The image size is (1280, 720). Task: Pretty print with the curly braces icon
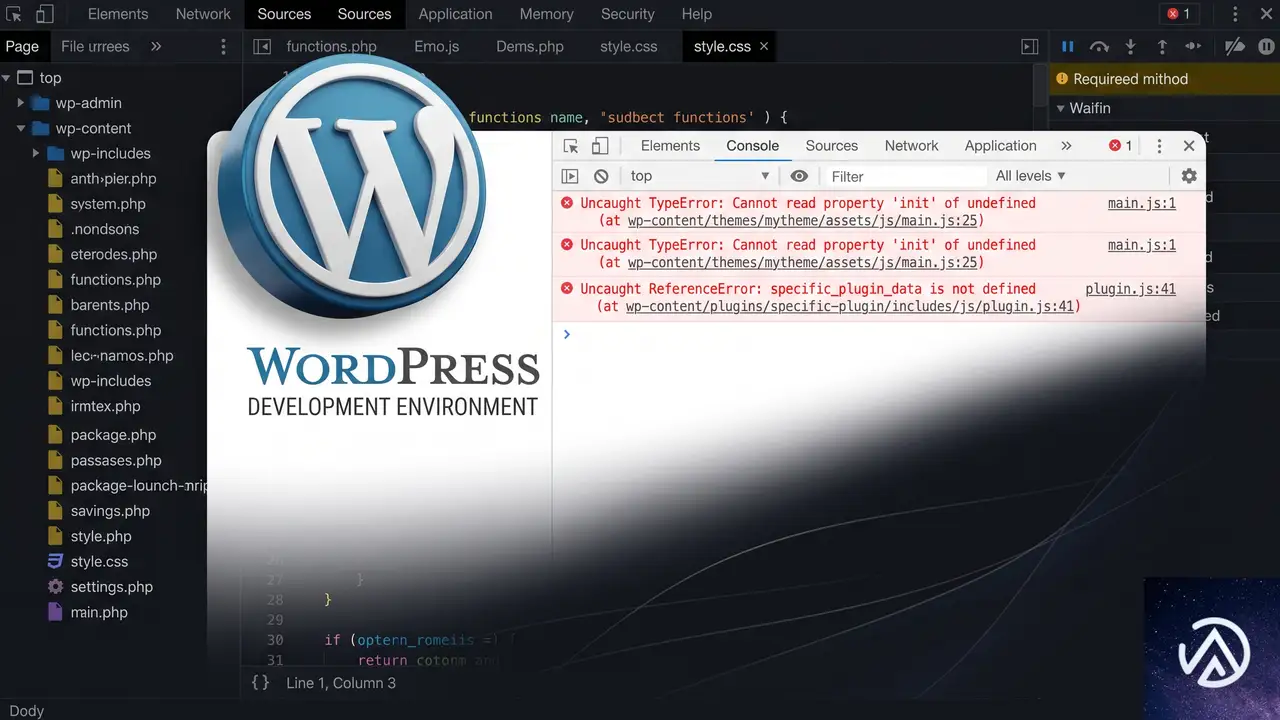pos(260,683)
